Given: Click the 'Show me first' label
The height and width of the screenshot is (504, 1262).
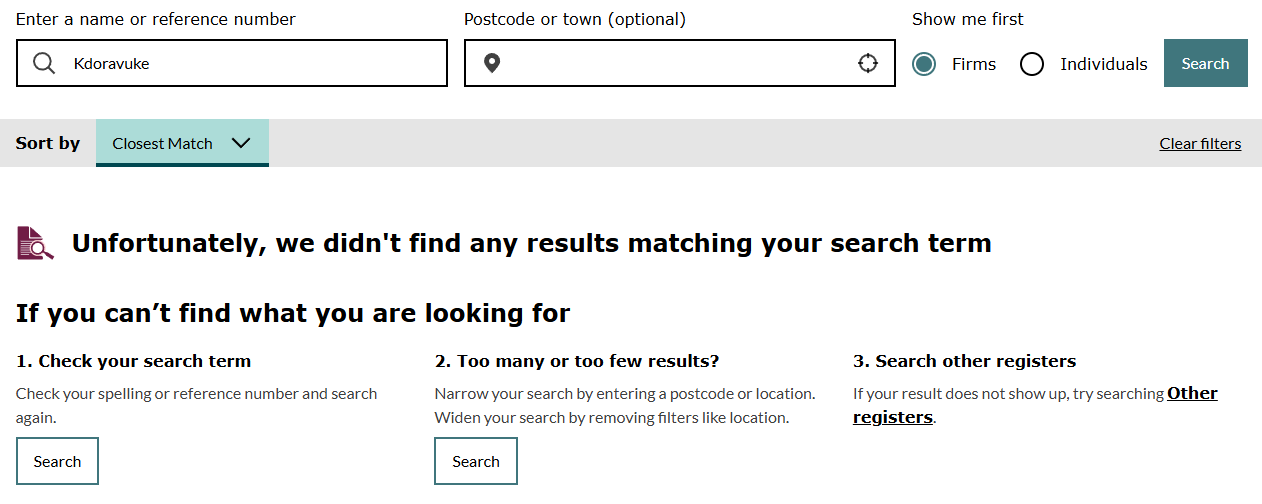Looking at the screenshot, I should 968,19.
